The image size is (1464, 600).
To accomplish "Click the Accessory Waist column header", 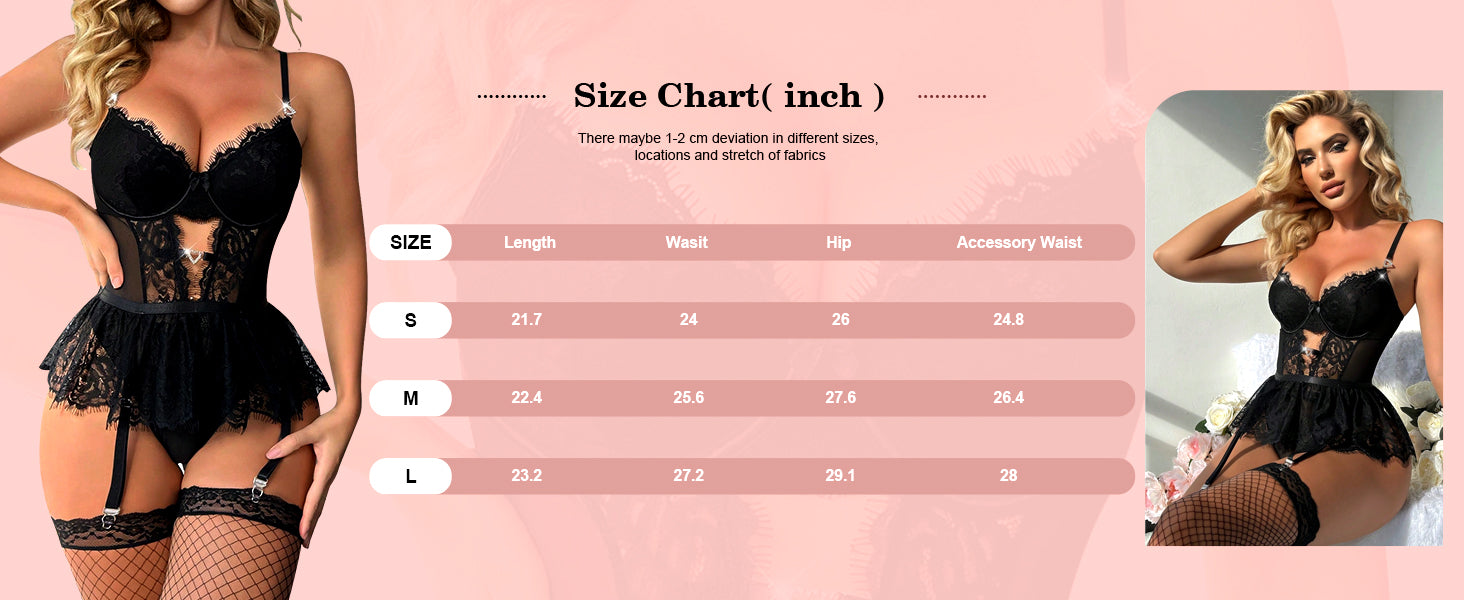I will (1019, 242).
